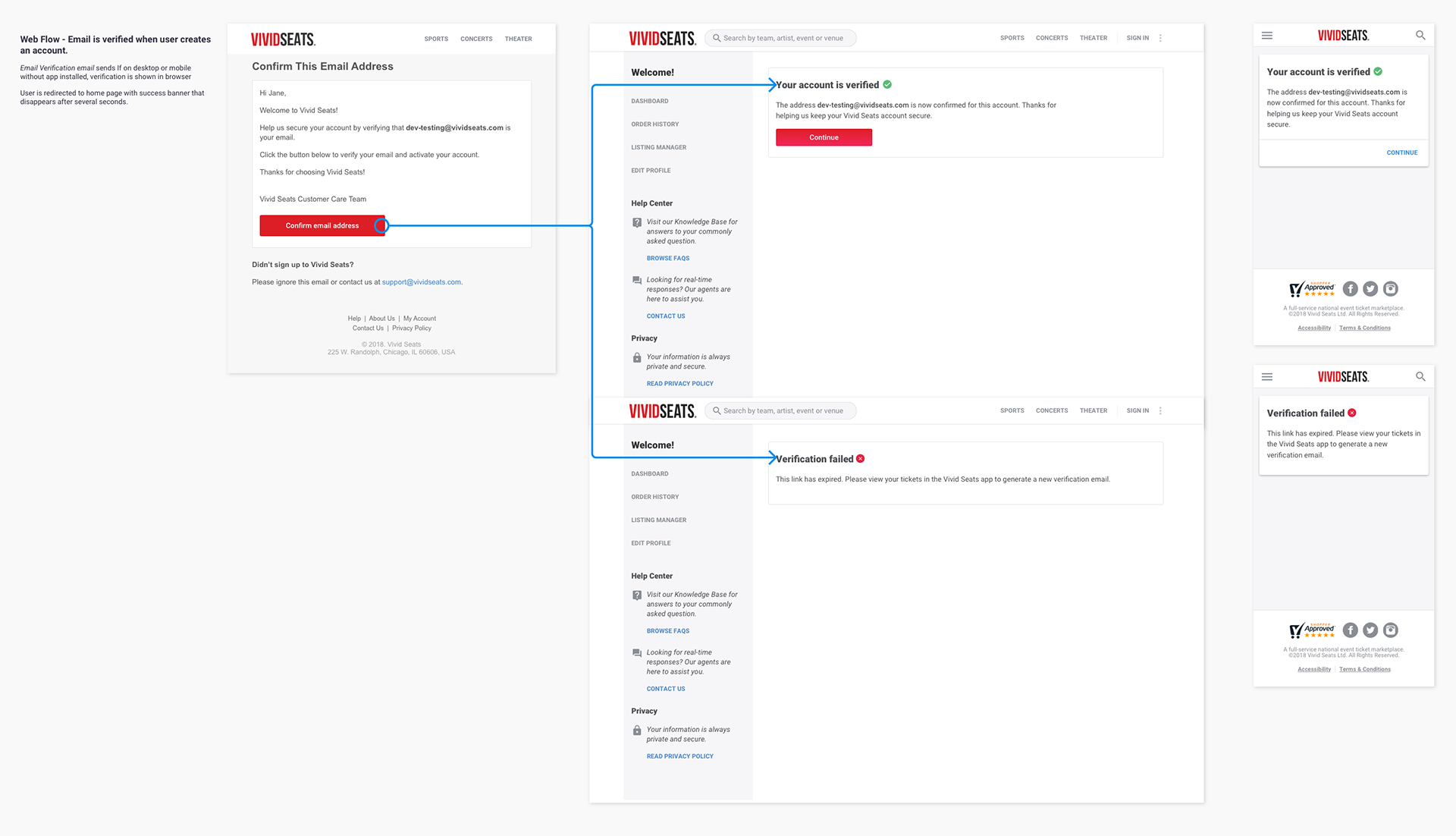Open Contact Us link in email footer

(x=368, y=328)
